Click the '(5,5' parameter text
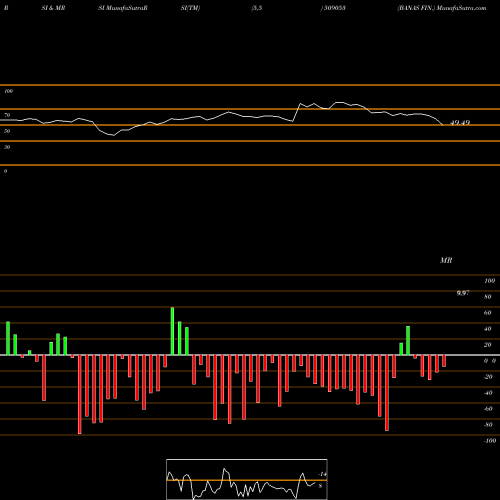The image size is (500, 500). click(x=257, y=8)
